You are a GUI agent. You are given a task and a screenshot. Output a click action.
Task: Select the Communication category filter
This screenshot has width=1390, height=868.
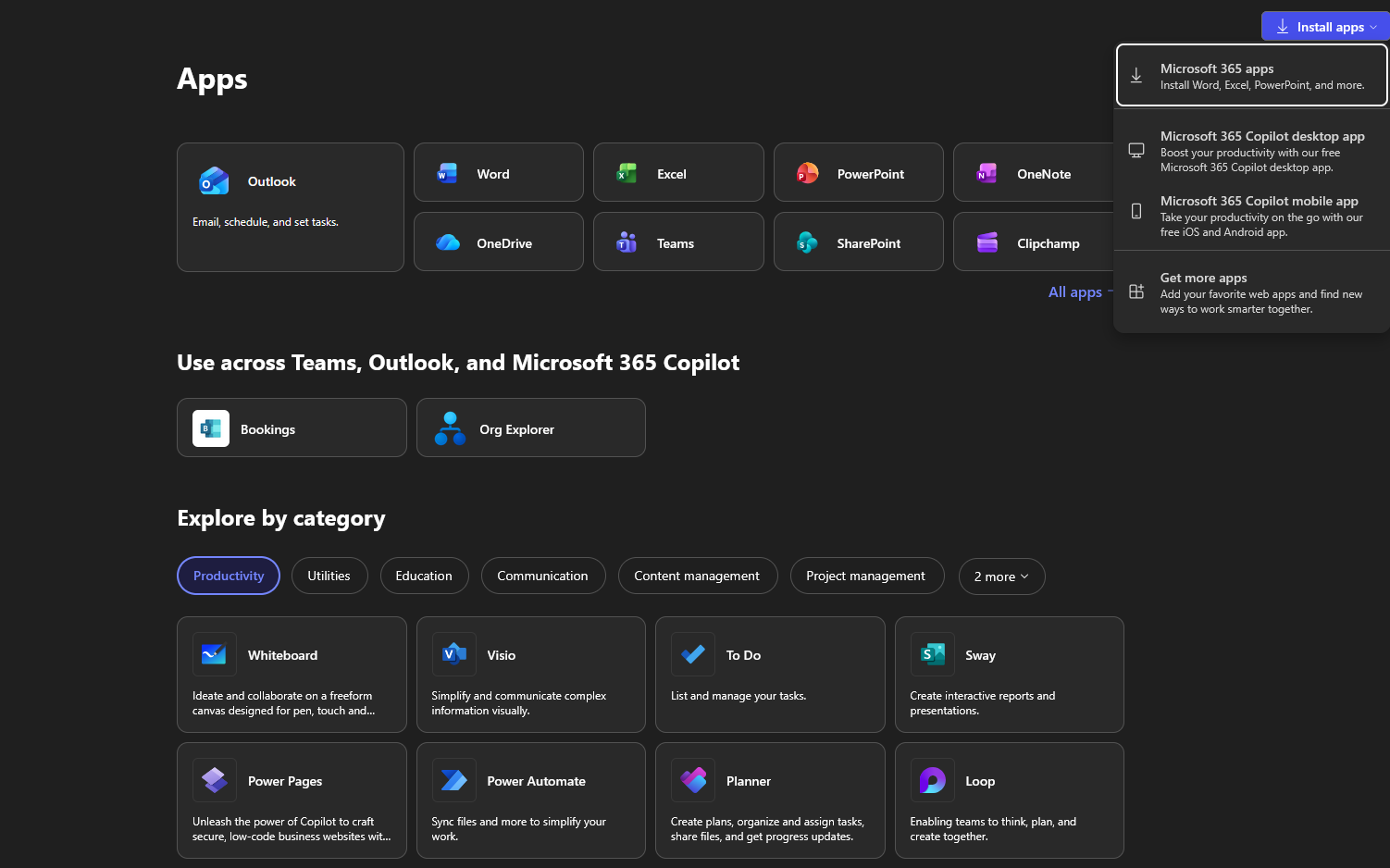[542, 576]
